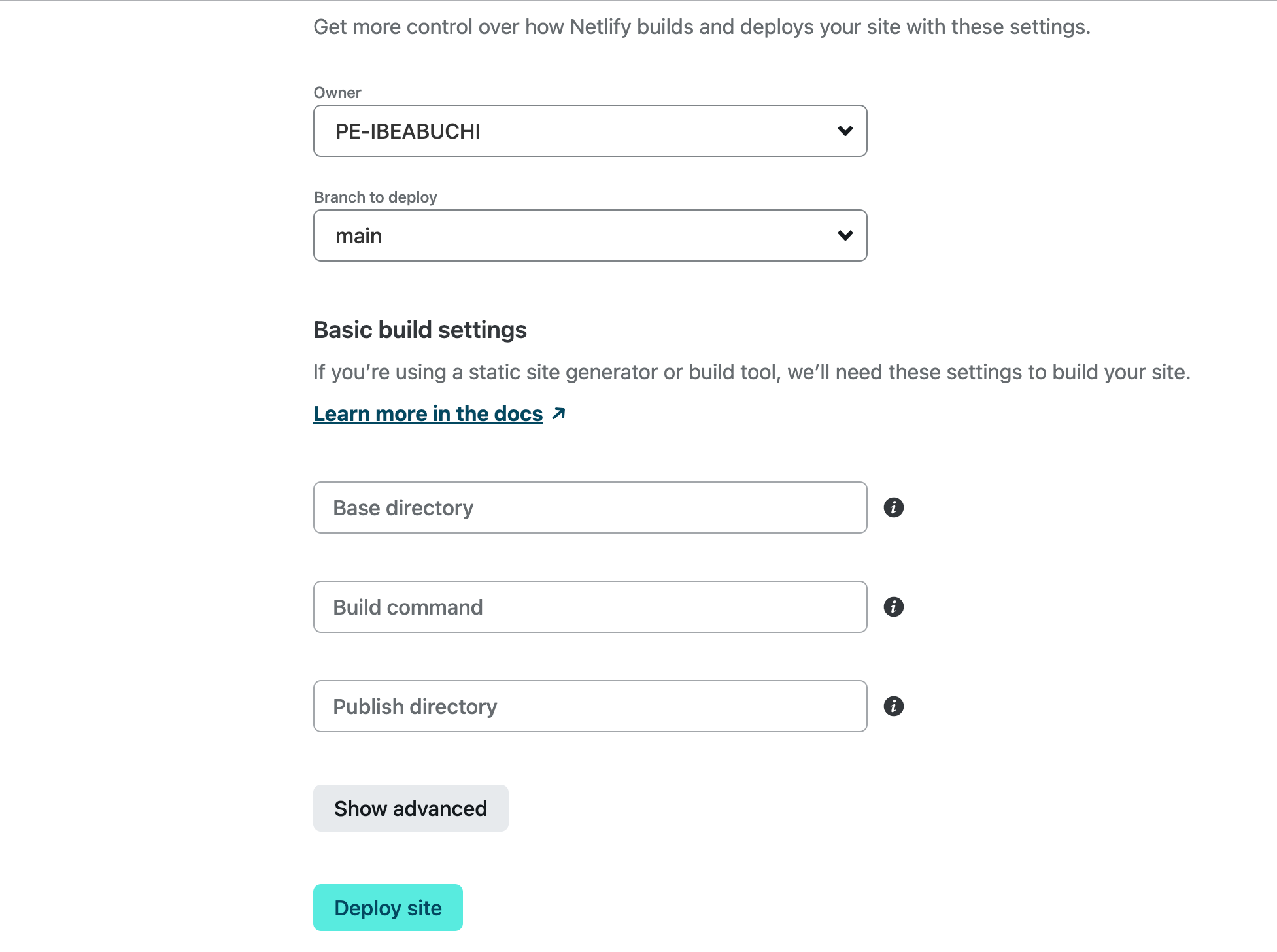Open the Learn more in the docs link

pos(428,414)
